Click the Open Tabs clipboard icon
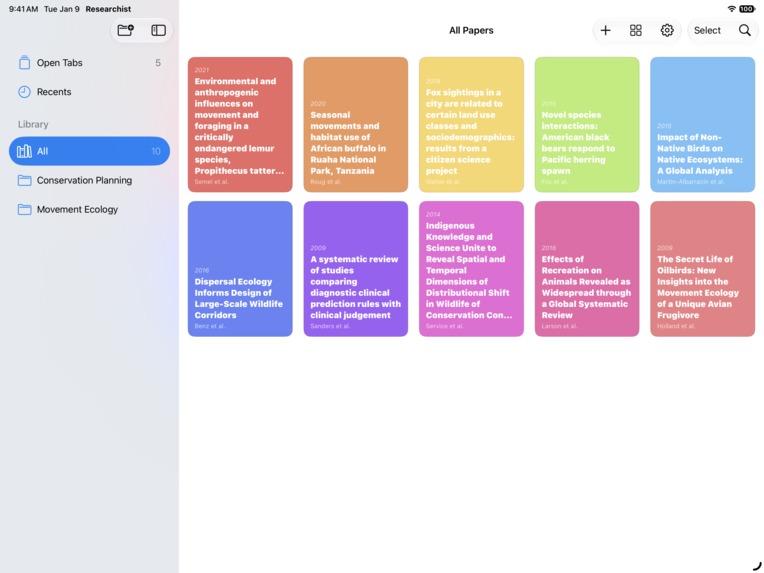This screenshot has width=764, height=573. pyautogui.click(x=24, y=63)
